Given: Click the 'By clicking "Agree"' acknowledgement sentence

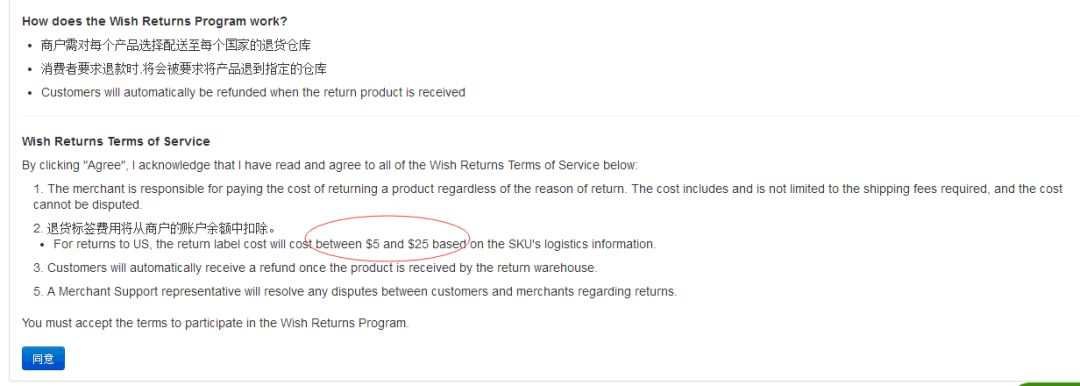Looking at the screenshot, I should point(330,165).
